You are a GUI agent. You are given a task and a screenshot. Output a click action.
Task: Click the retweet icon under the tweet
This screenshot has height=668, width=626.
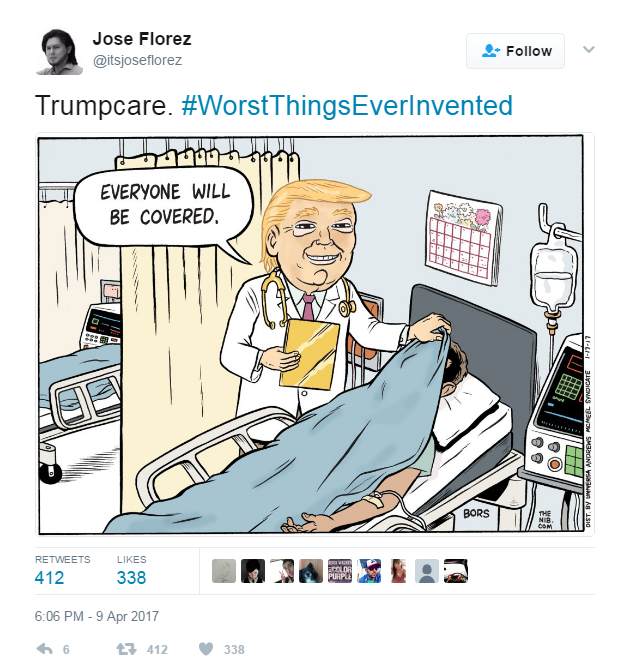[126, 649]
